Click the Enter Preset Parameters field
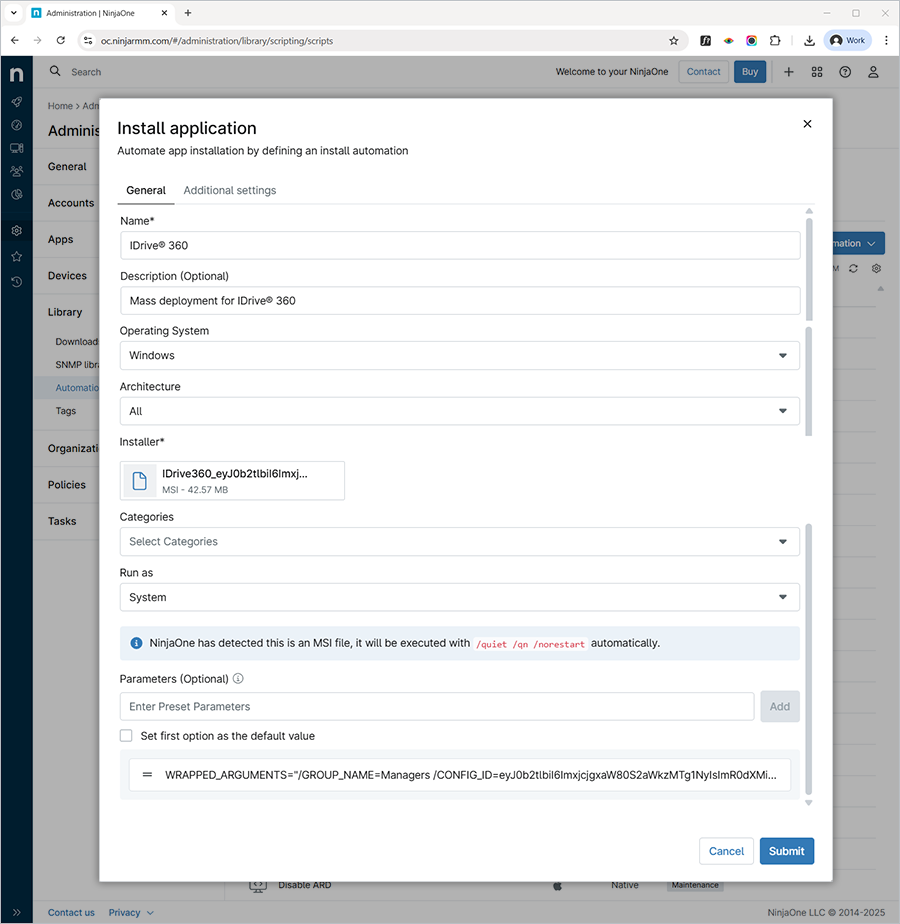This screenshot has width=900, height=924. click(x=437, y=707)
